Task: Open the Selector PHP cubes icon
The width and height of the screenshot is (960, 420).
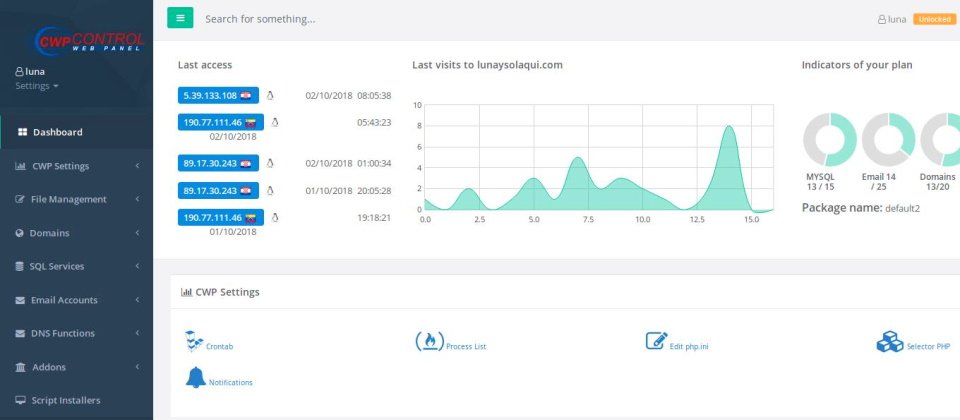Action: pos(889,342)
